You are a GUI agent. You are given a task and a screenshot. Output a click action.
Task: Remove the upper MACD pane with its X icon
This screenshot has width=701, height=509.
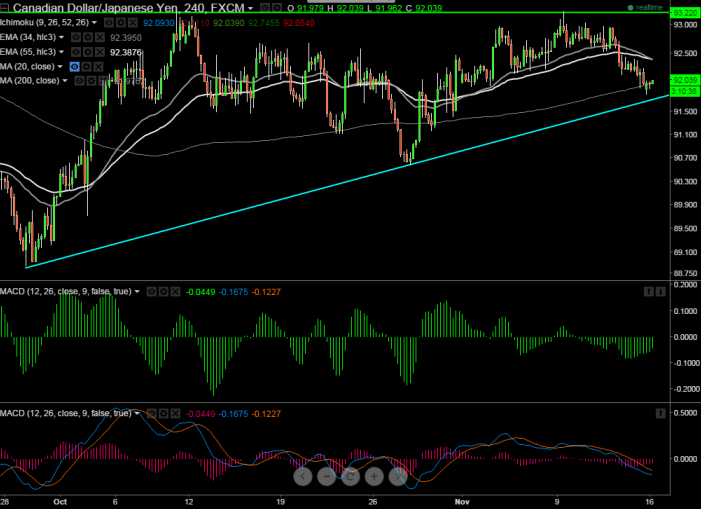pyautogui.click(x=175, y=292)
